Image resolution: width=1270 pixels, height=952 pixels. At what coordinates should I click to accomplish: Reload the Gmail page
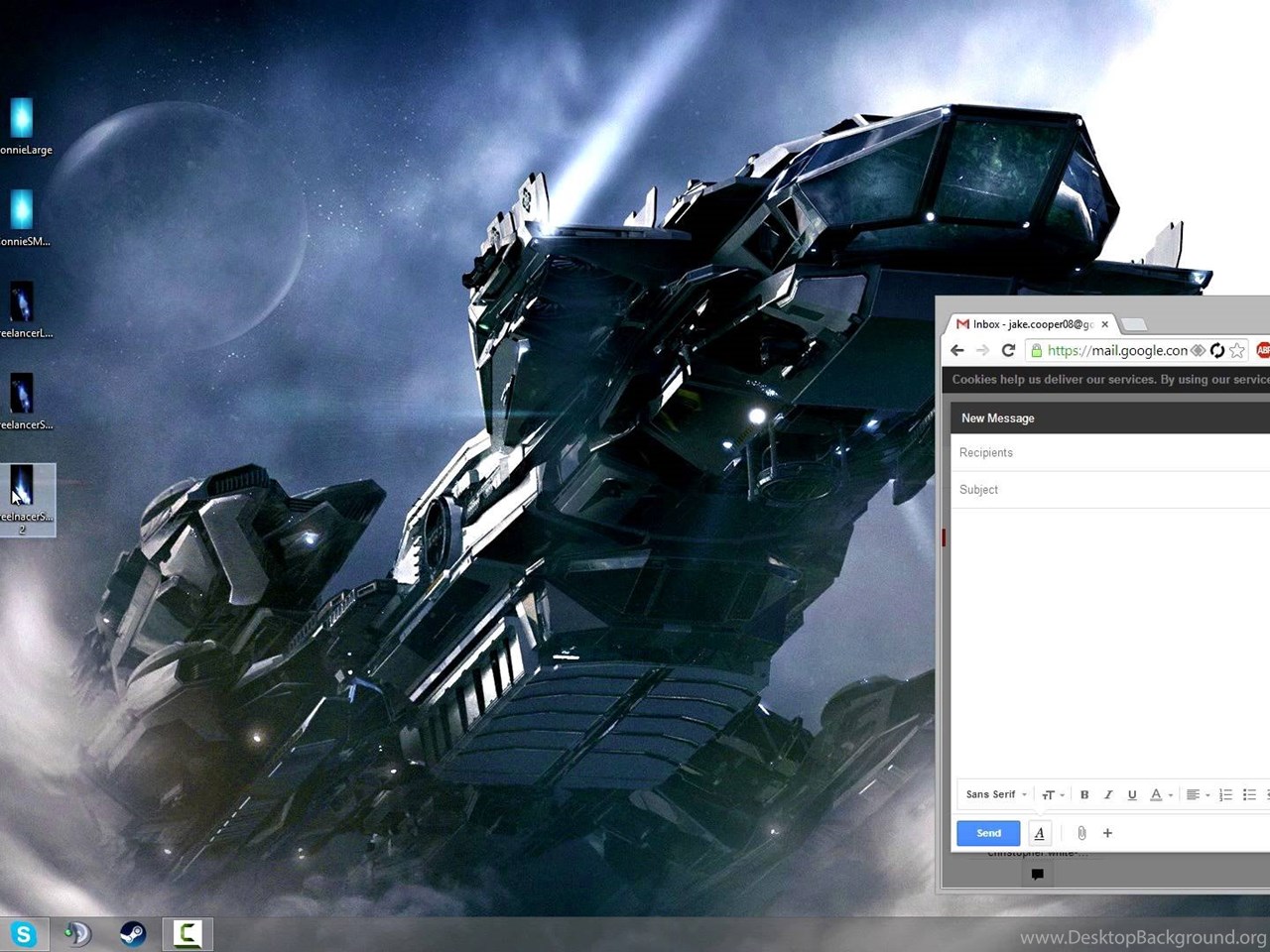[1008, 350]
